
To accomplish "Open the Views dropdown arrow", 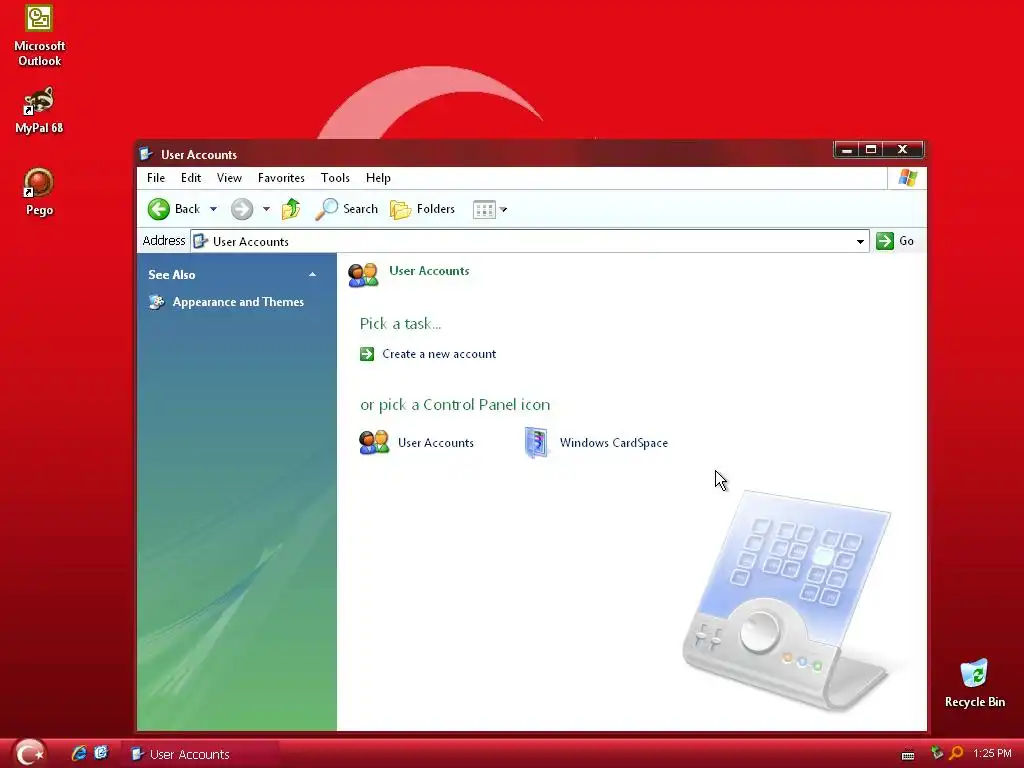I will click(x=504, y=210).
